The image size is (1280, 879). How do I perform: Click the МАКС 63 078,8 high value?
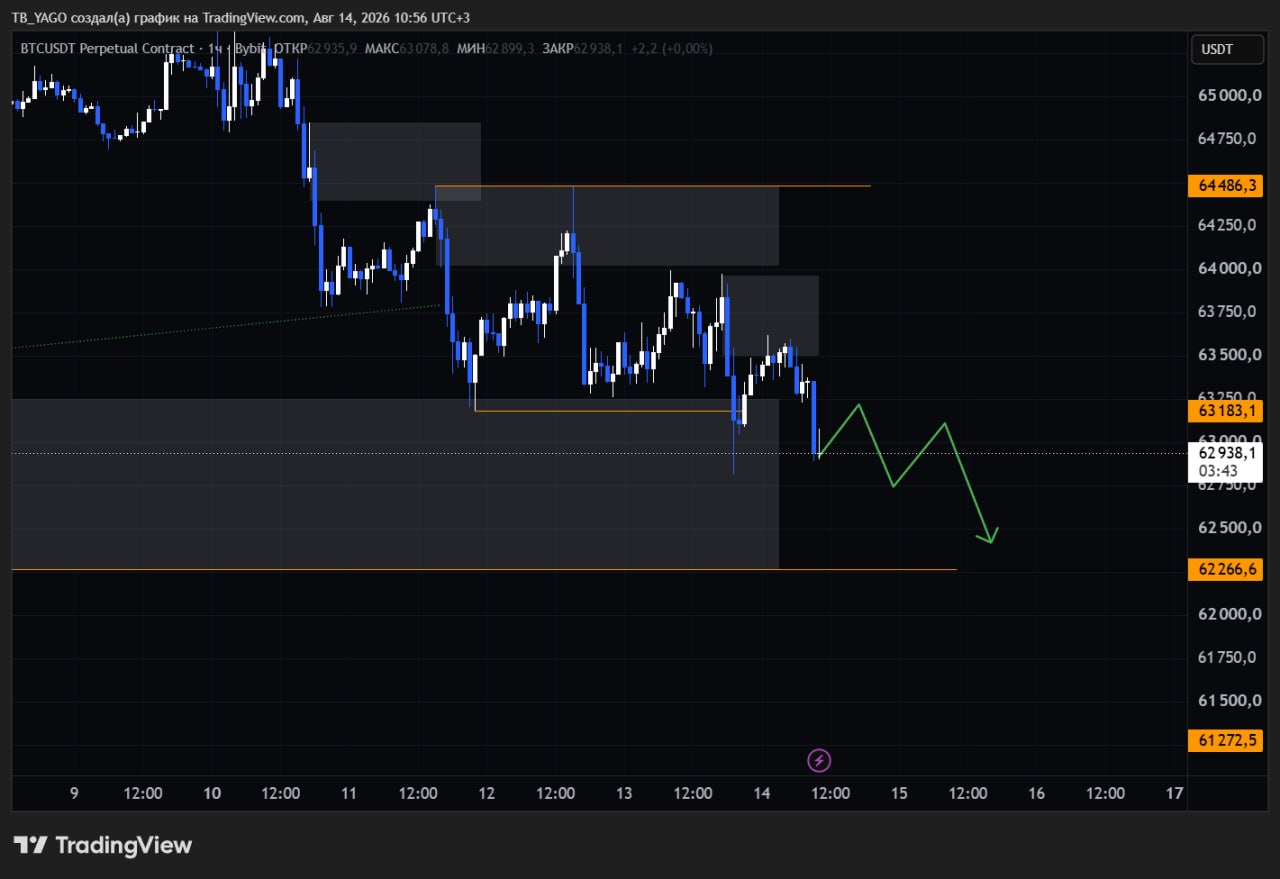(x=407, y=49)
